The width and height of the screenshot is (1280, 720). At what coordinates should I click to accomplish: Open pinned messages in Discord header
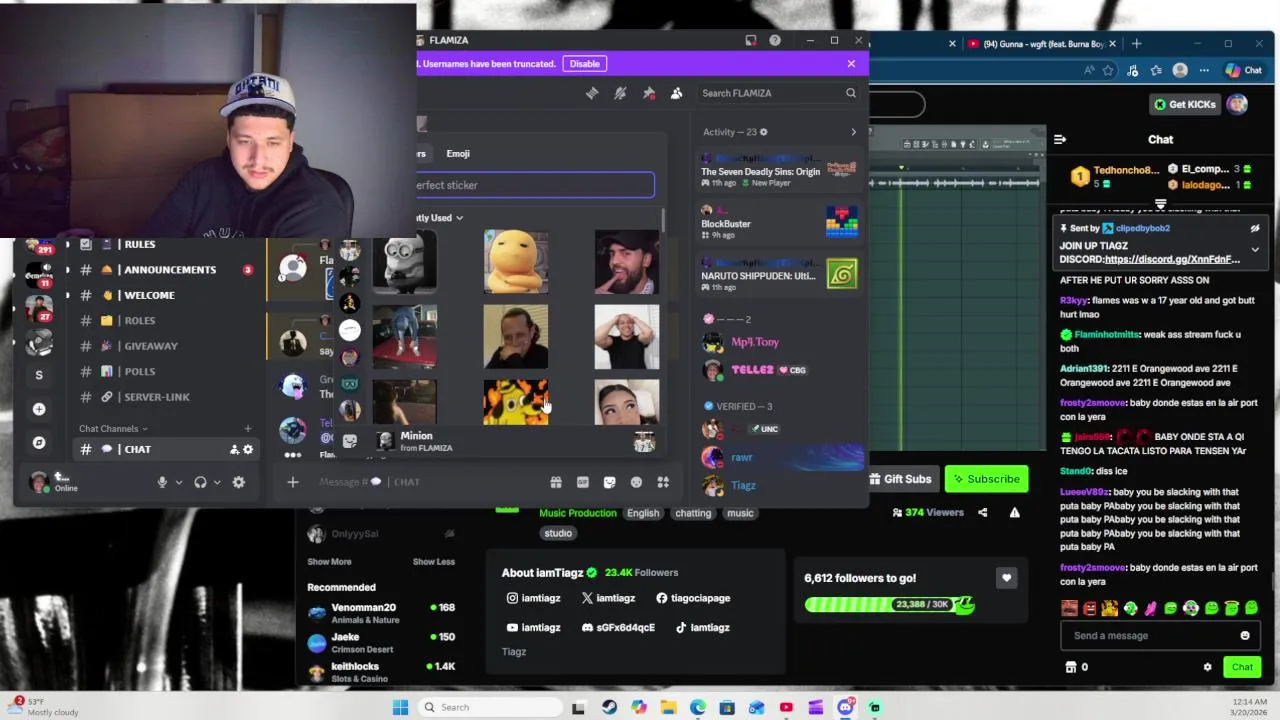649,93
